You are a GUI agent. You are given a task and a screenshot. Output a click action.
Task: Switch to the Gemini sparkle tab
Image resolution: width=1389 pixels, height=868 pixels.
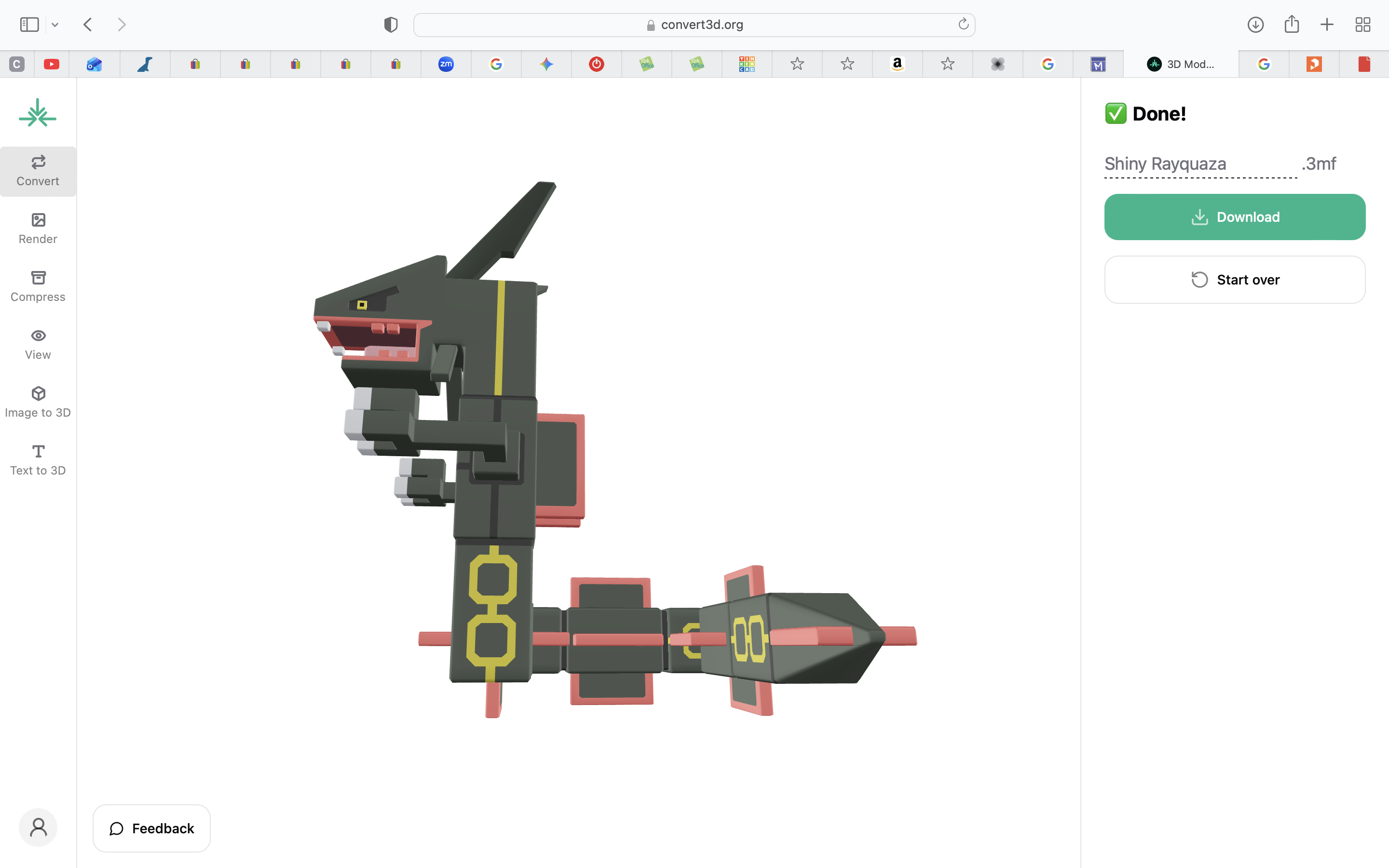click(546, 64)
